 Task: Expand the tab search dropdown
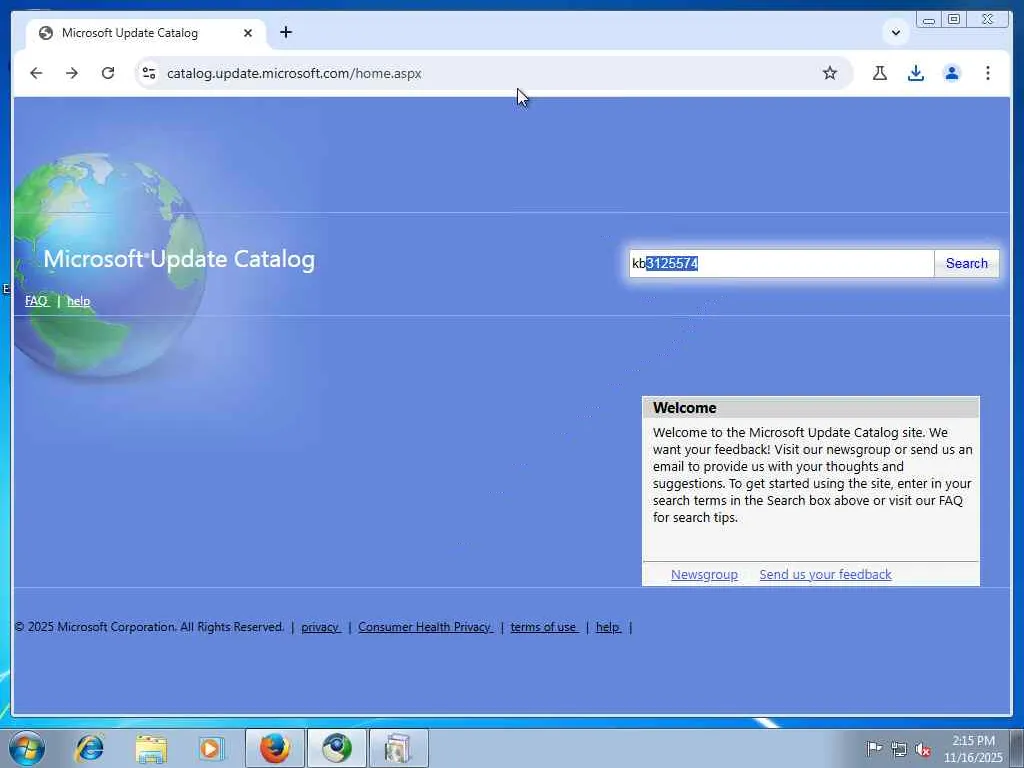(896, 32)
